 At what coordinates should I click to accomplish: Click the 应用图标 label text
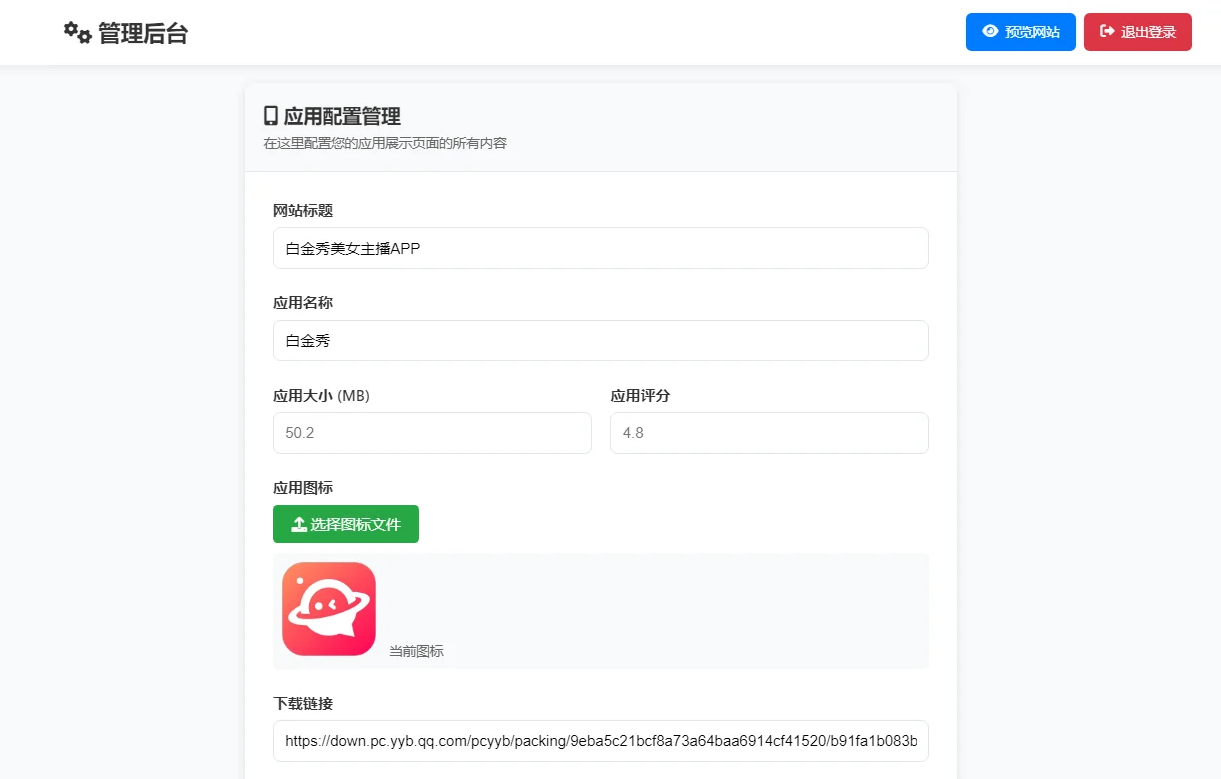coord(303,487)
